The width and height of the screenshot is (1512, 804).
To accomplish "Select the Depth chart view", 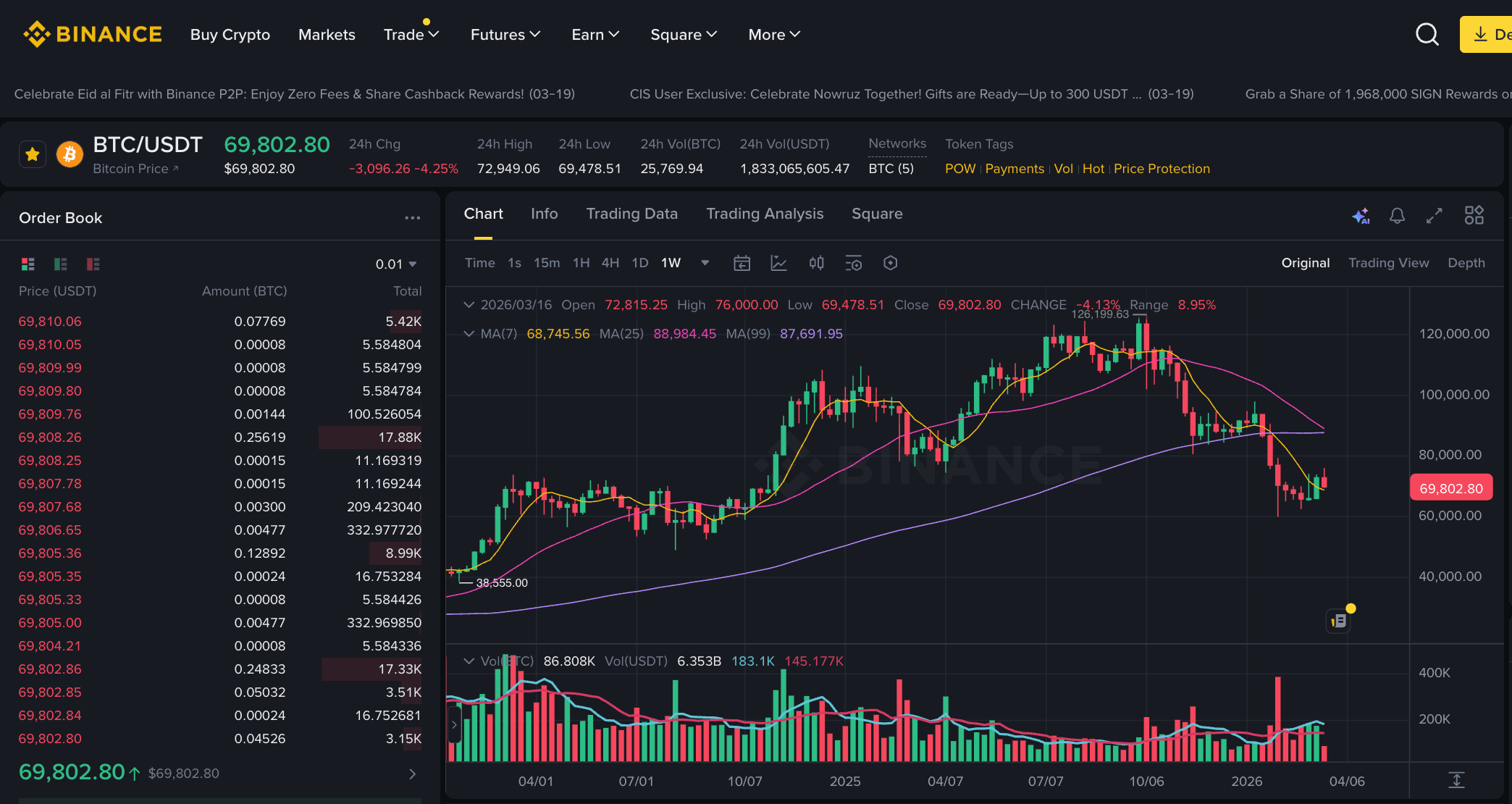I will (x=1466, y=263).
